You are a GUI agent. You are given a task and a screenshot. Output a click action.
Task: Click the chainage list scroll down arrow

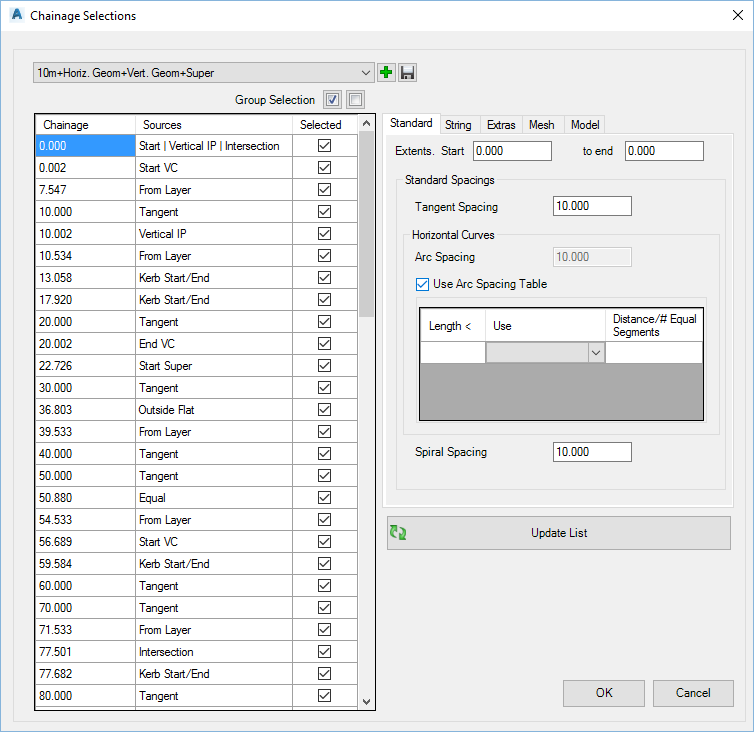[x=366, y=702]
